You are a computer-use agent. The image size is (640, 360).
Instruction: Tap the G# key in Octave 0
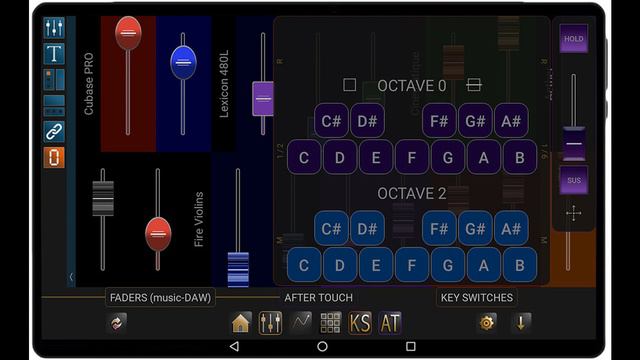tap(475, 121)
